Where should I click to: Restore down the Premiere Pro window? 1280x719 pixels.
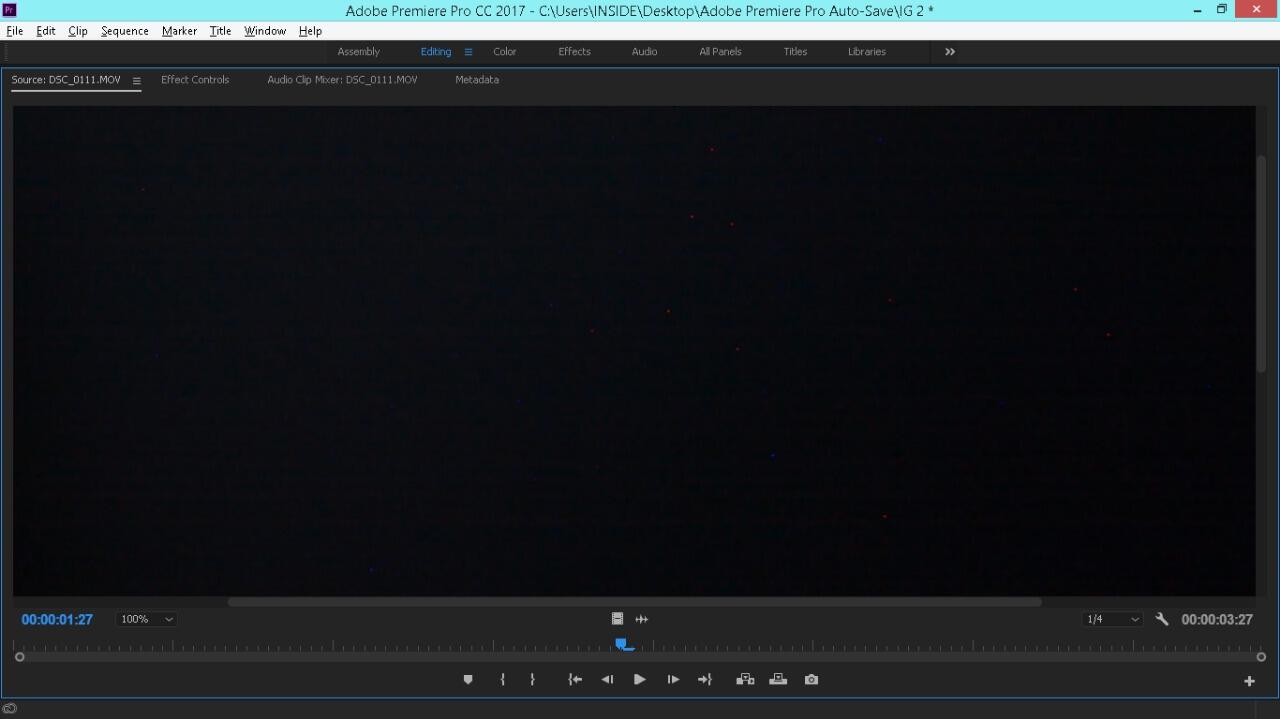click(1222, 10)
